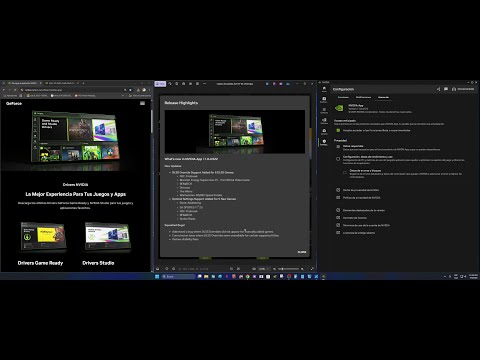Toggle the configuration and performance data checkbox
The height and width of the screenshot is (360, 480).
click(x=338, y=159)
